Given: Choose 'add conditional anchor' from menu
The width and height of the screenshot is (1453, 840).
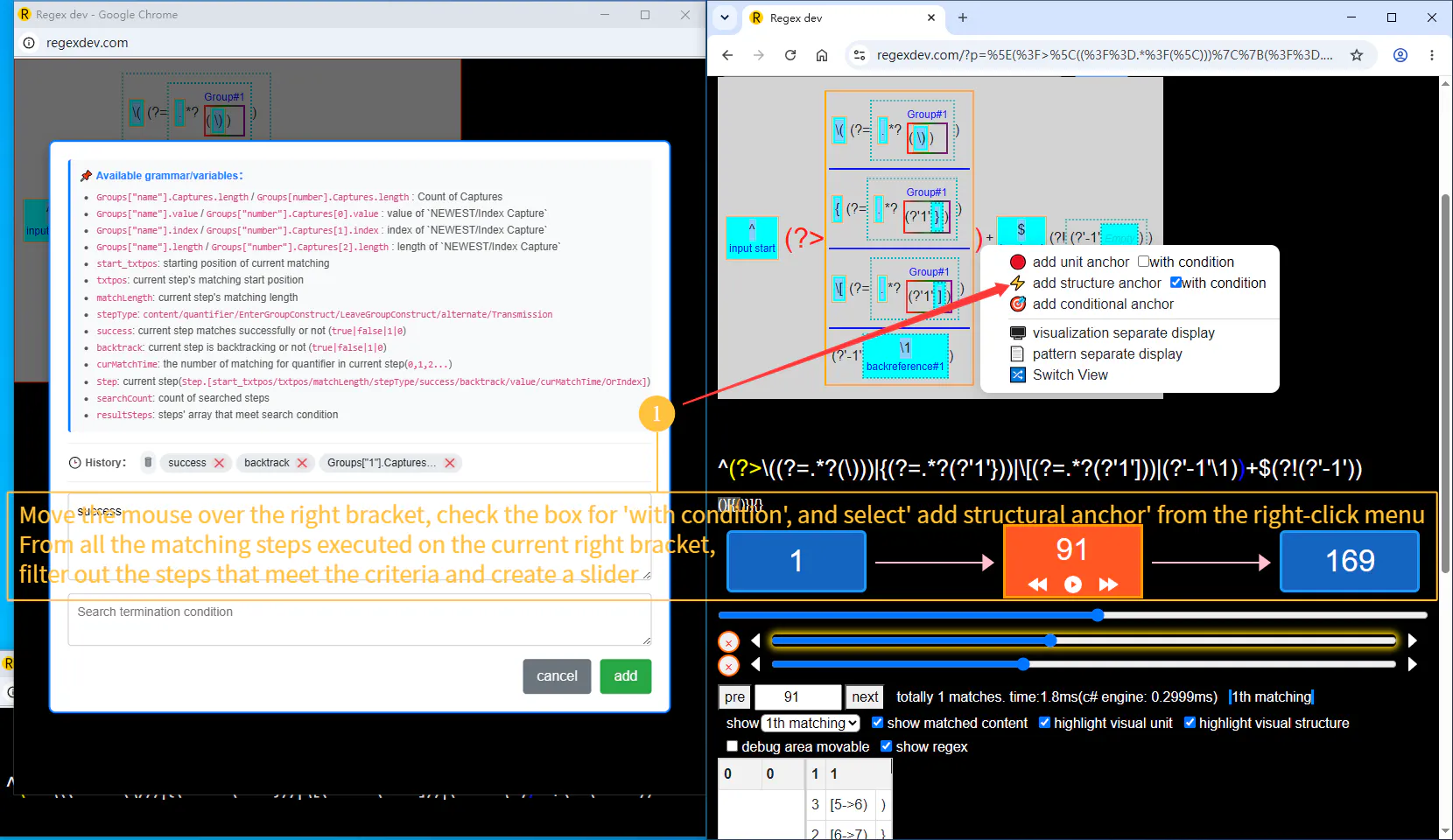Looking at the screenshot, I should point(1103,304).
